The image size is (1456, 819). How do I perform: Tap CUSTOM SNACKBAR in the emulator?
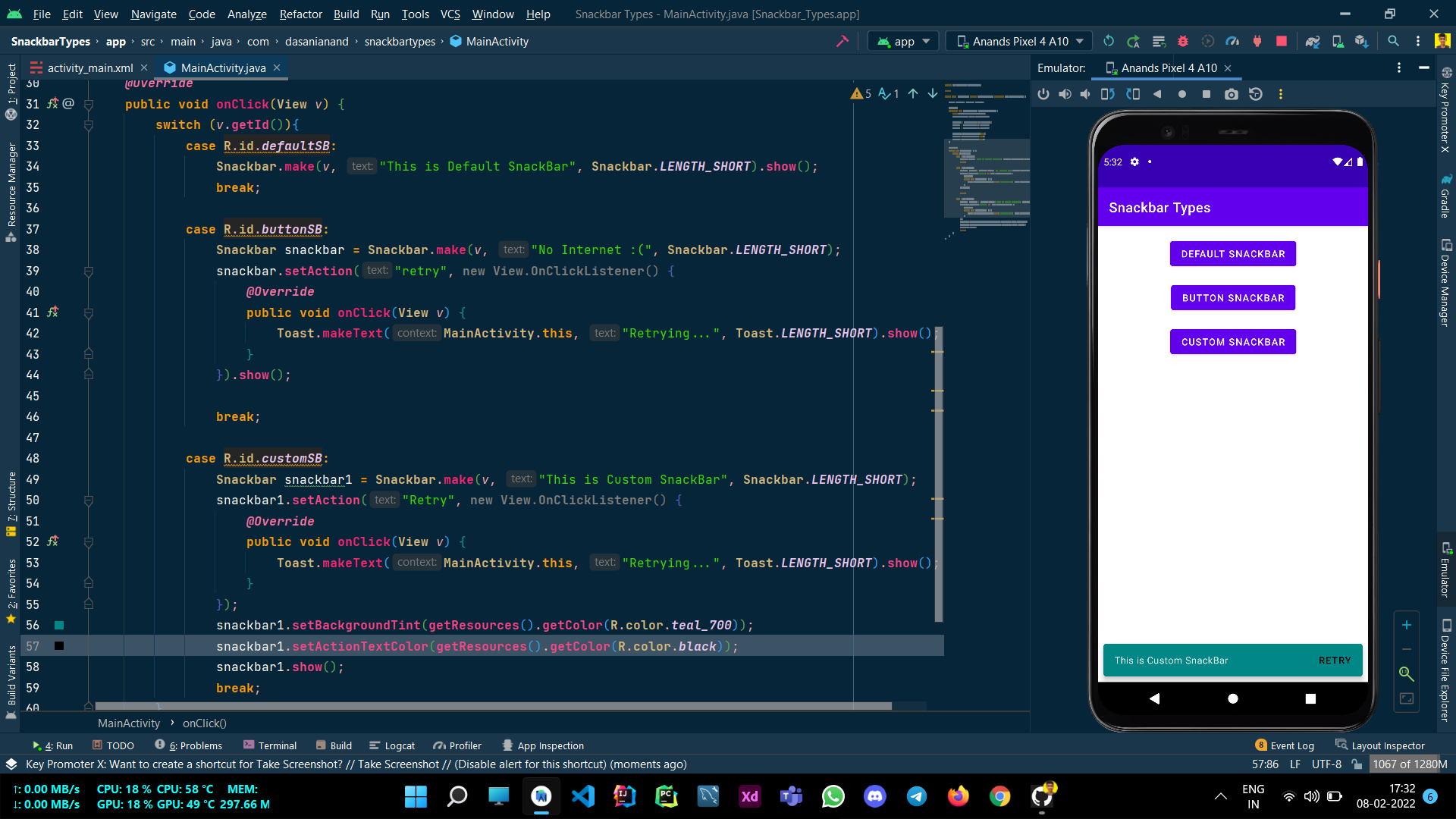(1232, 341)
